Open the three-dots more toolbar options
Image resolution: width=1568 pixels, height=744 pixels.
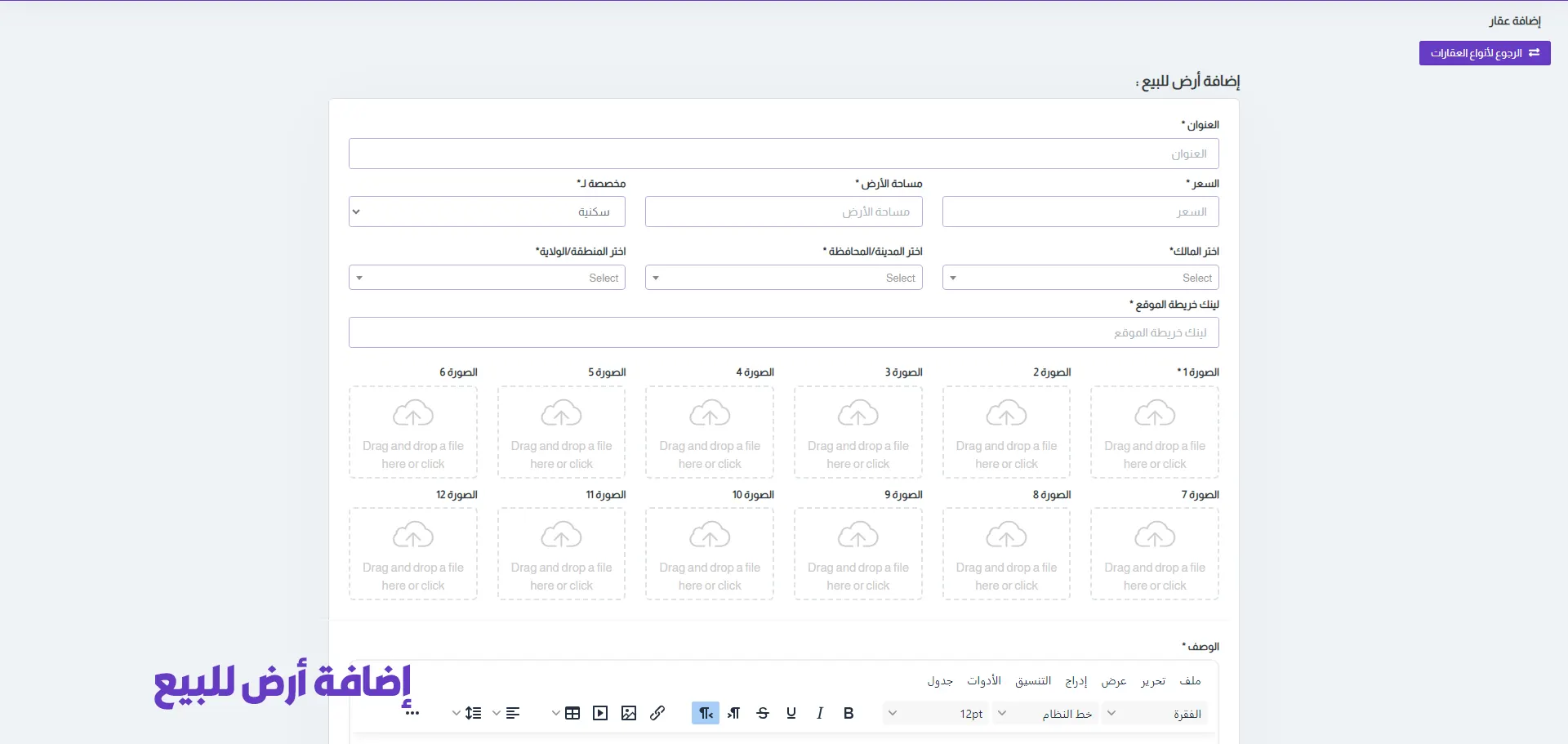click(x=412, y=713)
